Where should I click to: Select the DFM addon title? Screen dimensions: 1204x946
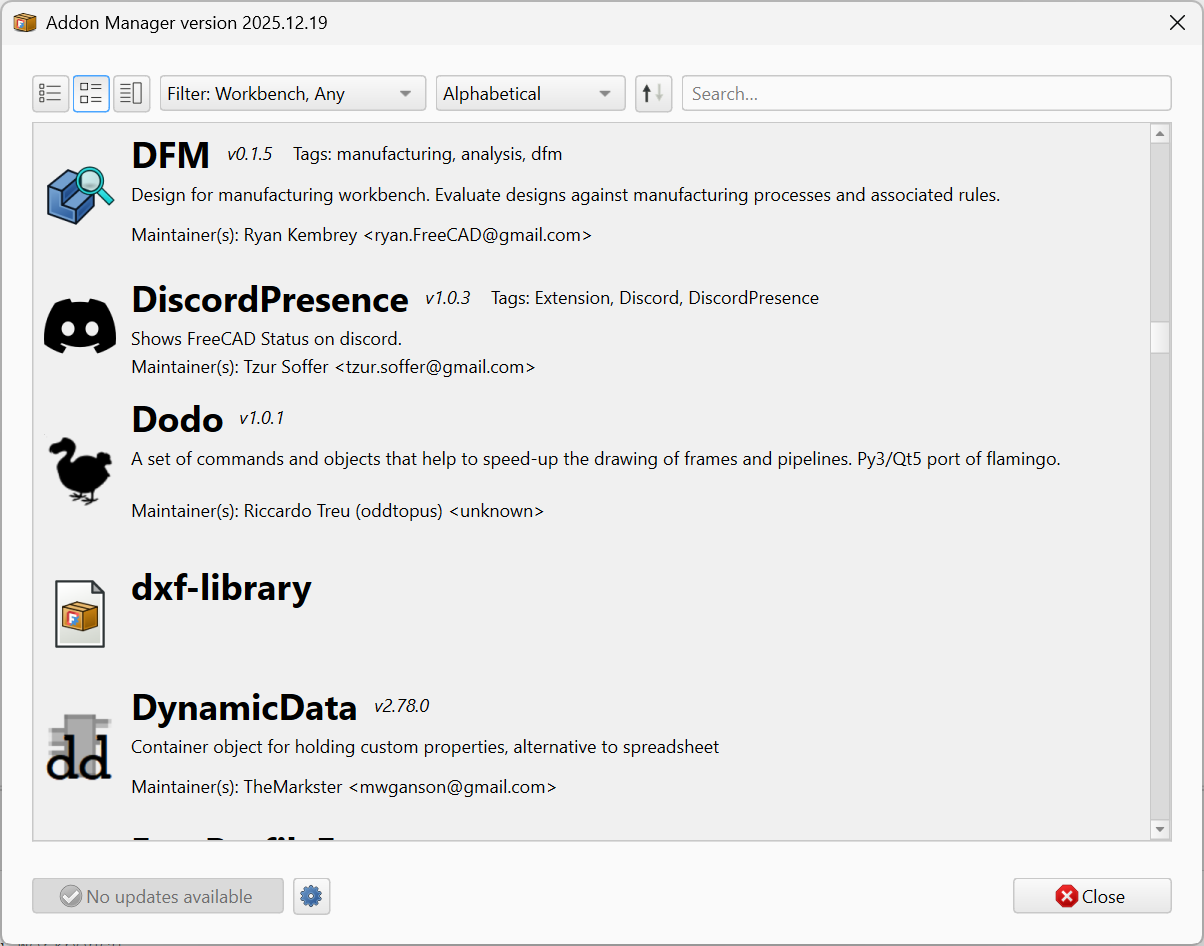(x=171, y=155)
